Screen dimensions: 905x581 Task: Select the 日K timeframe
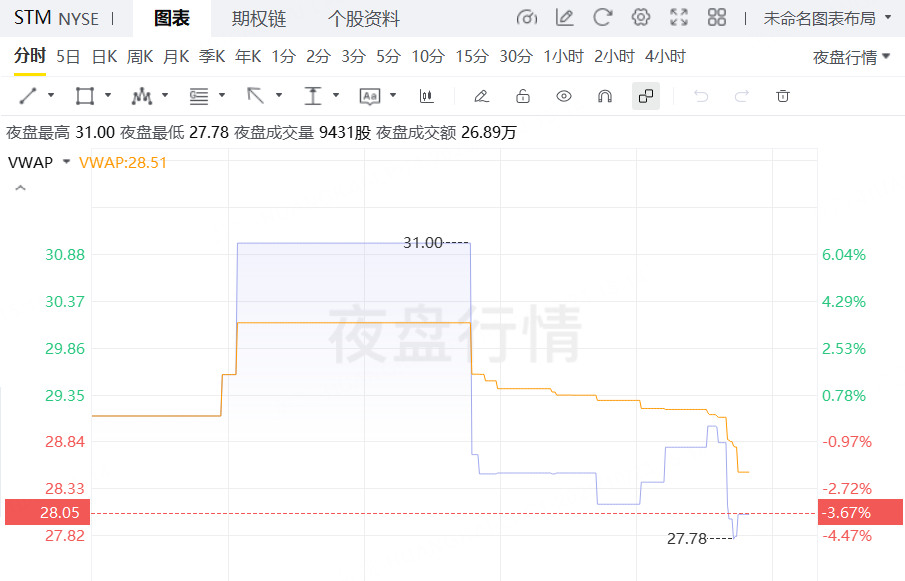coord(104,56)
